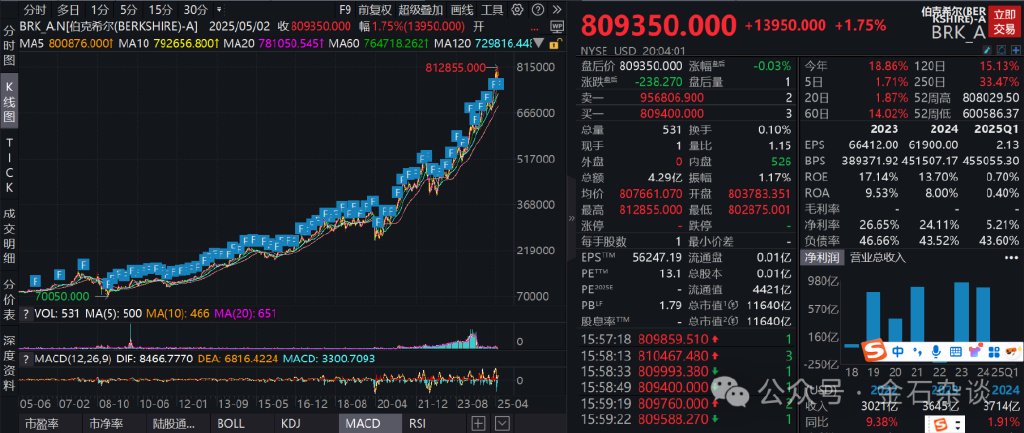Viewport: 1024px width, 433px height.
Task: Click the F9 button
Action: pos(345,10)
